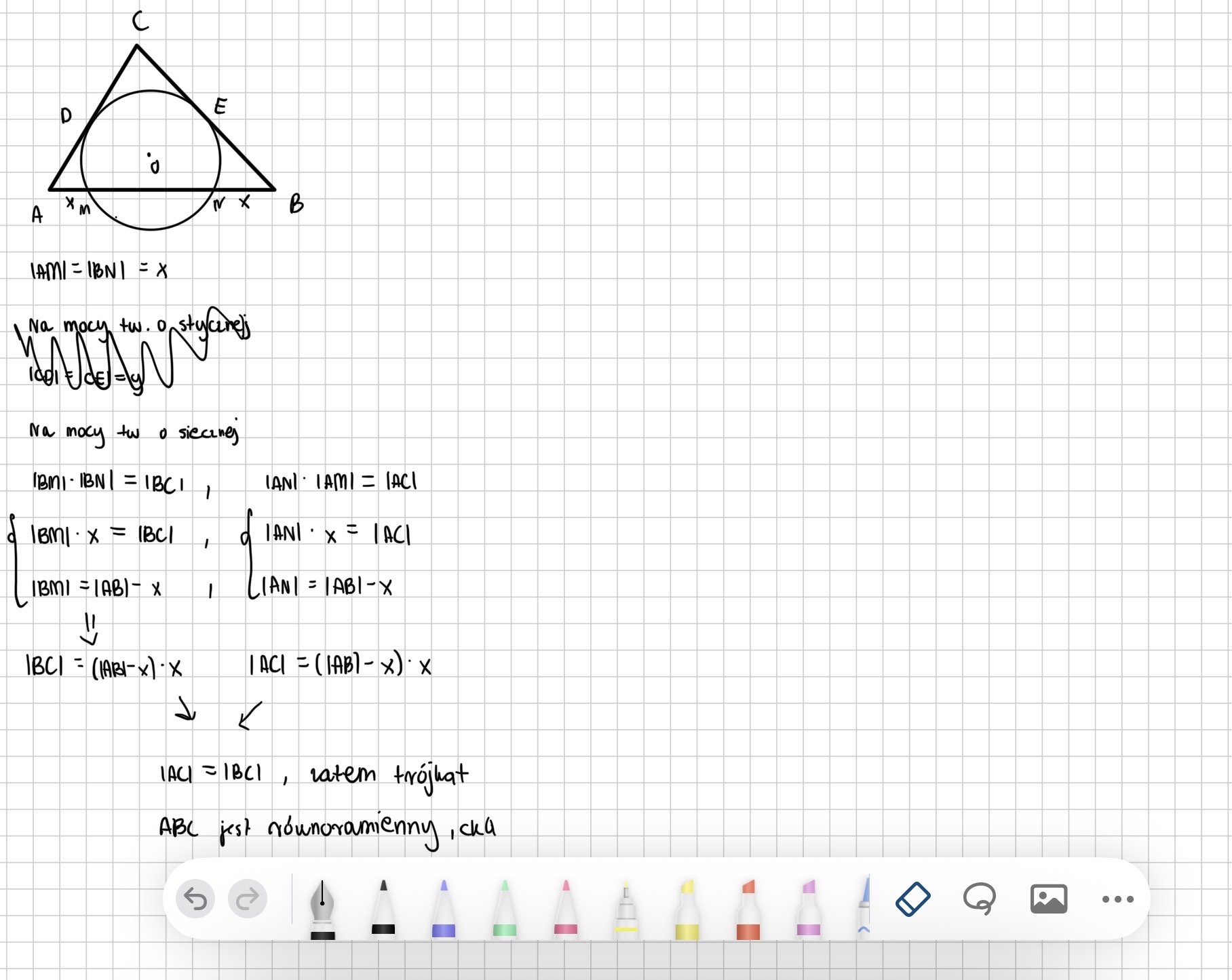The width and height of the screenshot is (1232, 980).
Task: Pick the green pen
Action: coord(505,909)
